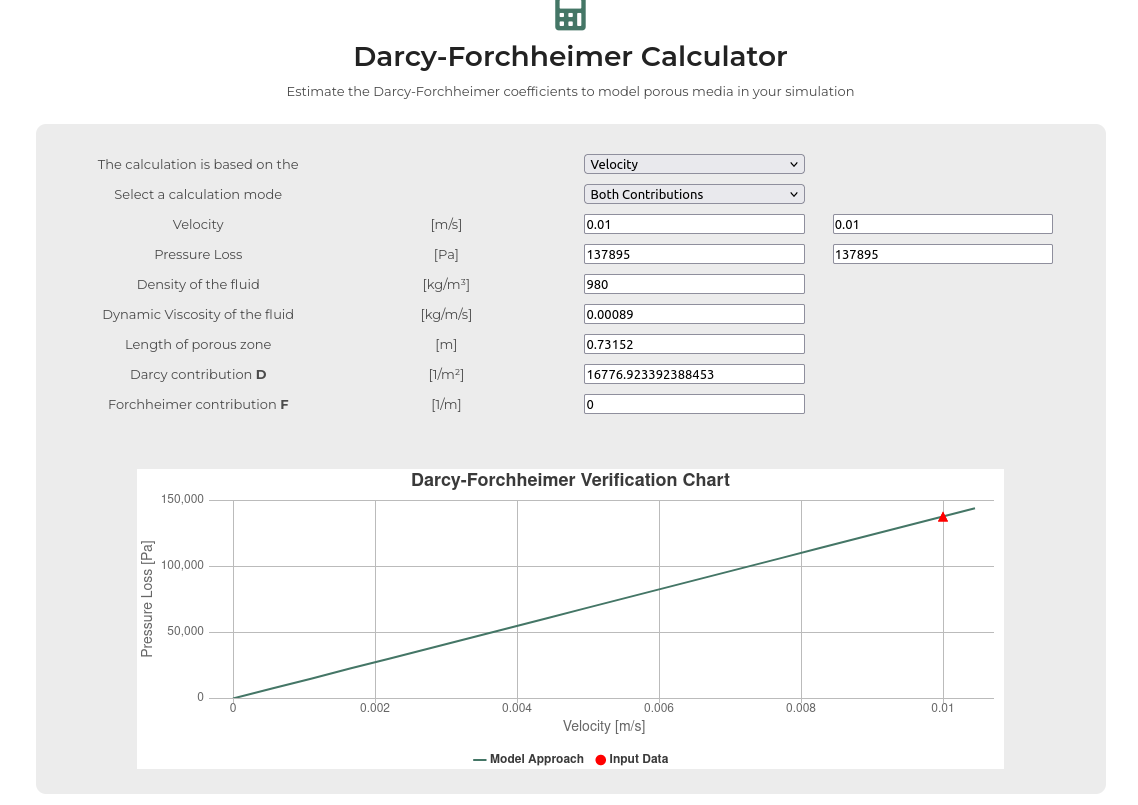The image size is (1138, 805).
Task: Click the first Velocity input field
Action: [694, 224]
